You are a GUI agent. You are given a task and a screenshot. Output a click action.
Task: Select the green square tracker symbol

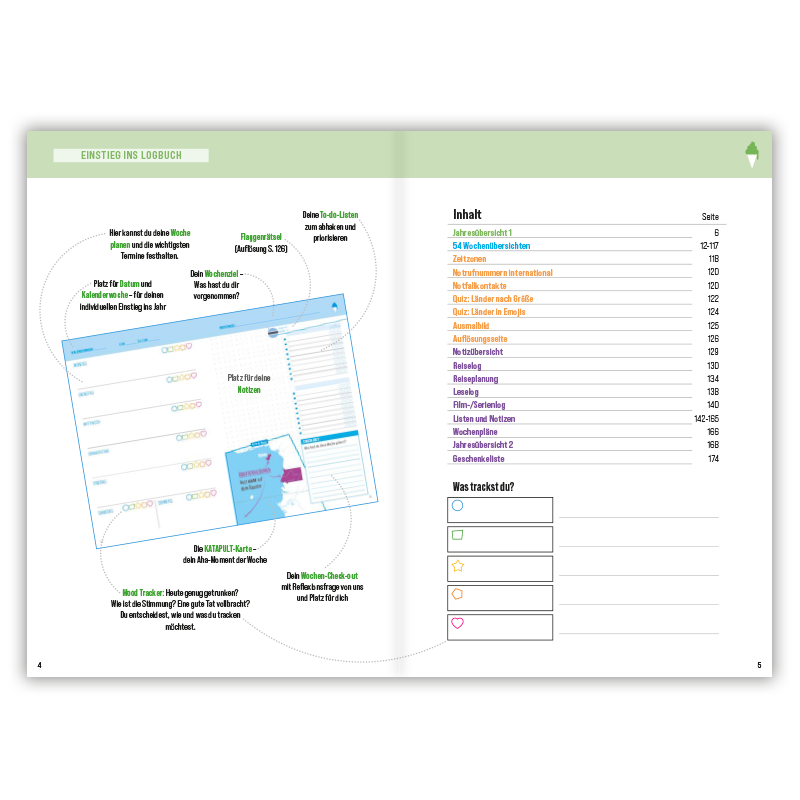(458, 535)
